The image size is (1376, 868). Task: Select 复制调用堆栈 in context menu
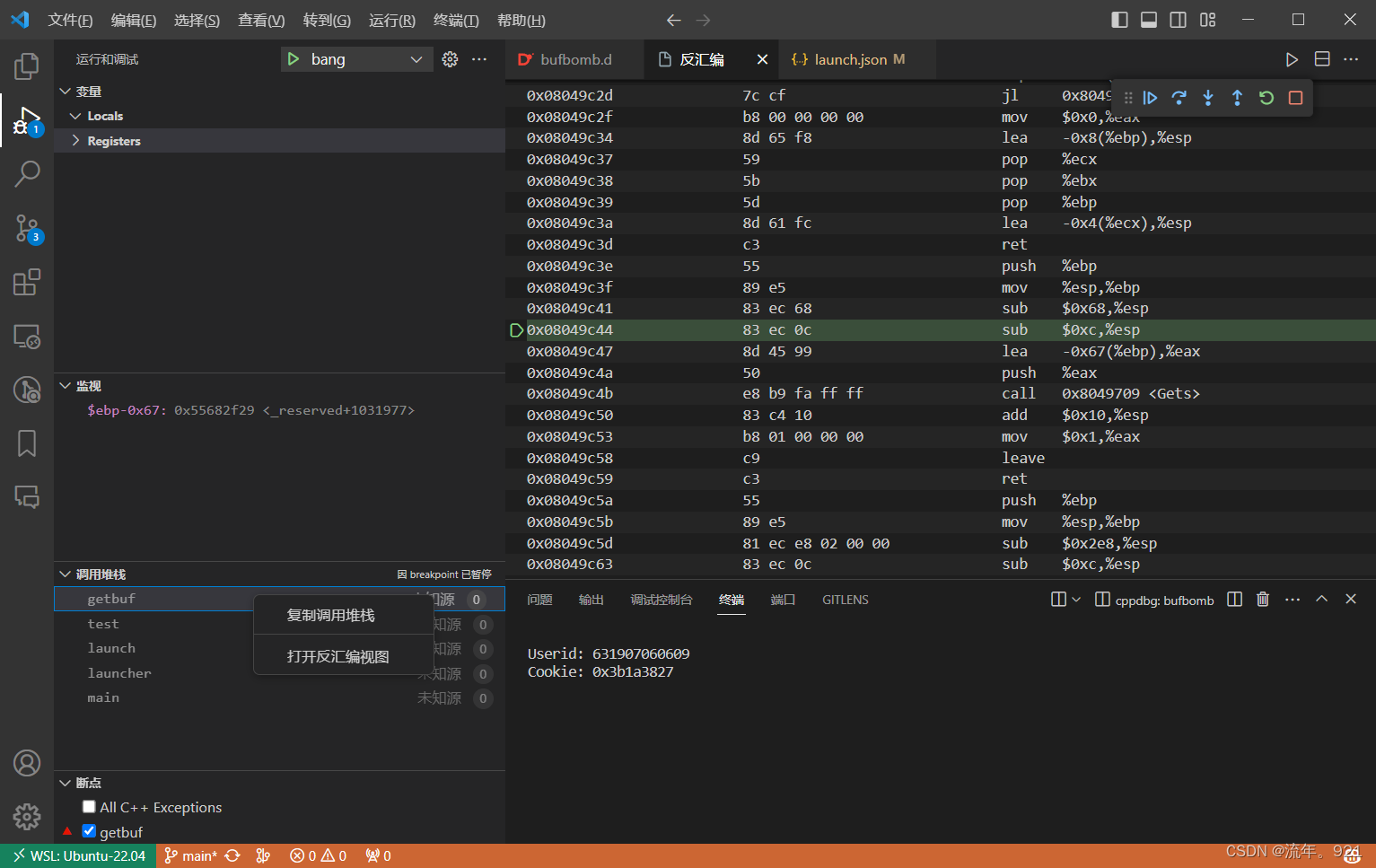[344, 615]
